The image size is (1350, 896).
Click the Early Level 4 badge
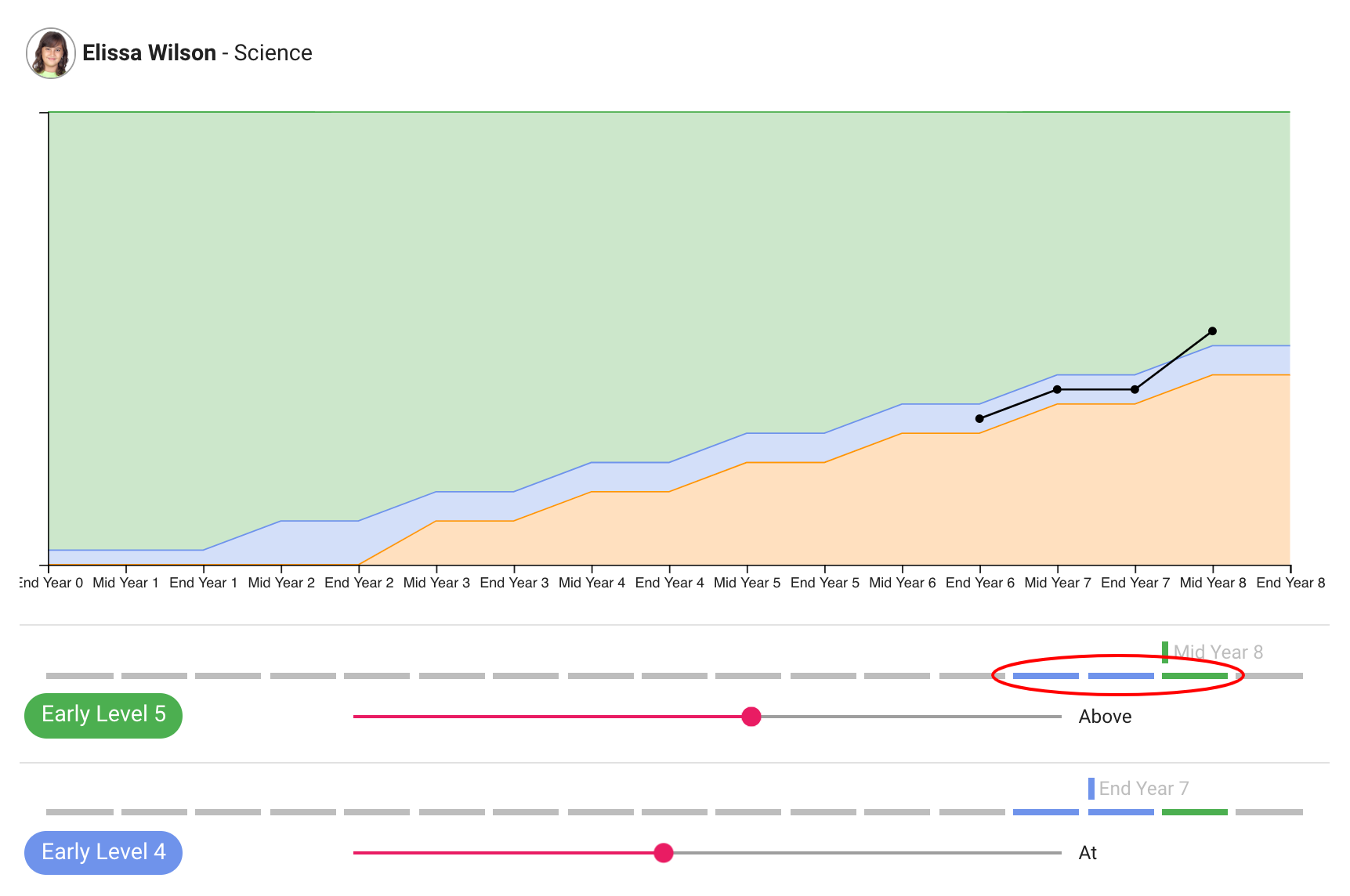click(103, 852)
